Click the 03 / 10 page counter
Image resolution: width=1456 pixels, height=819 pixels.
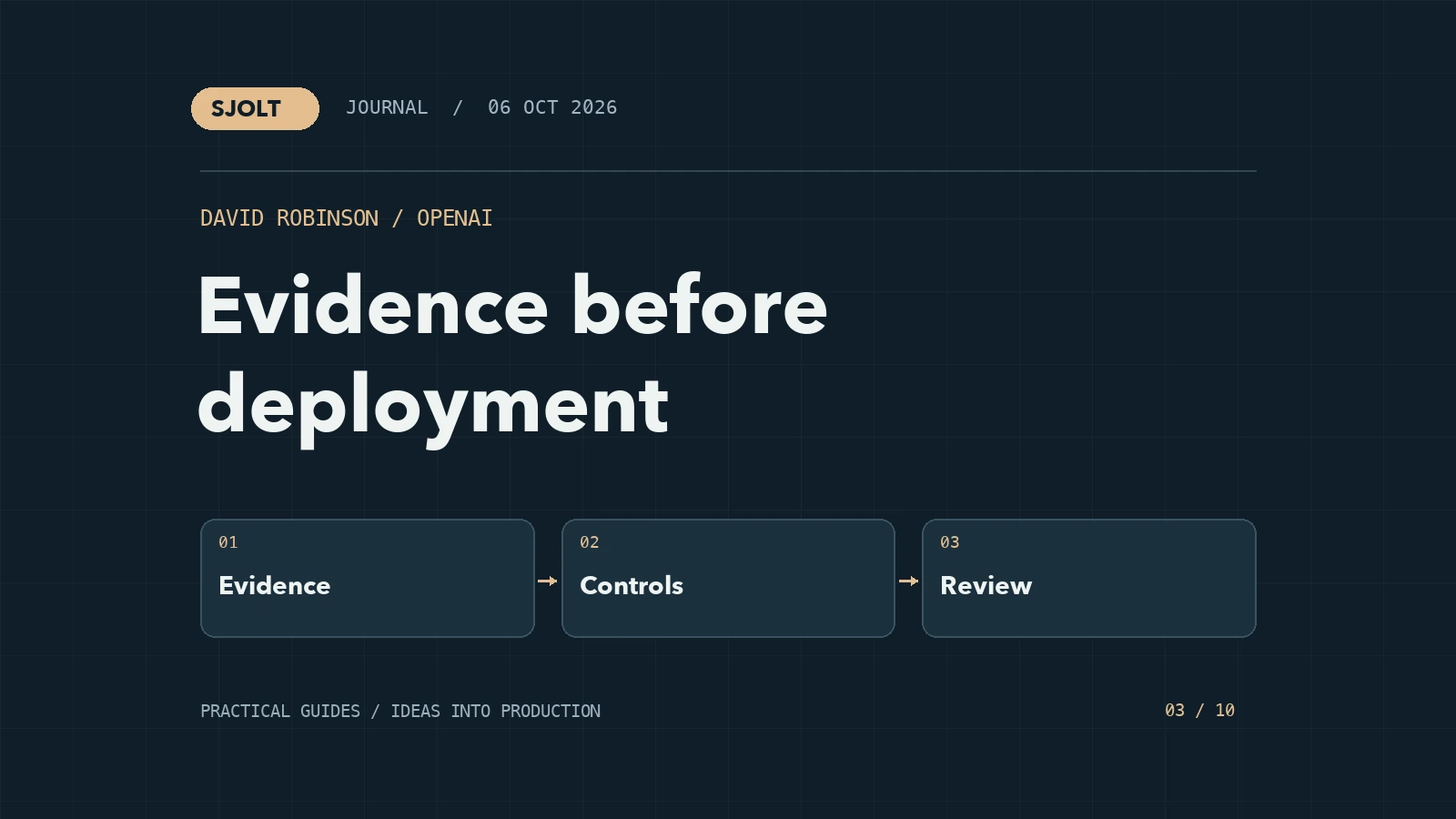[x=1200, y=710]
